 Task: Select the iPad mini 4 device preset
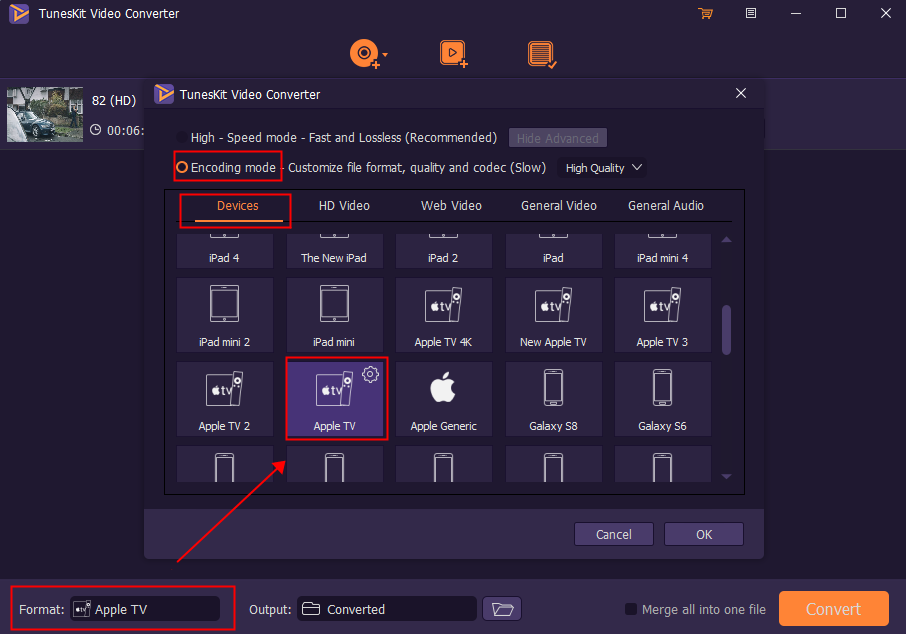[x=662, y=251]
